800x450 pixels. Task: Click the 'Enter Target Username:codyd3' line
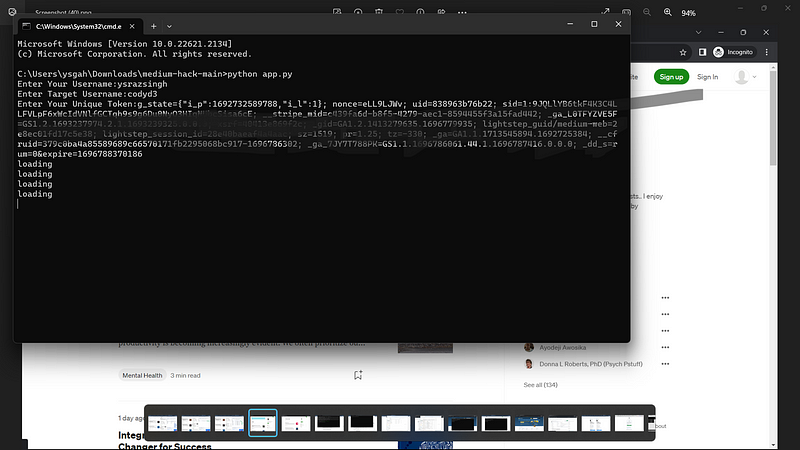pyautogui.click(x=87, y=94)
